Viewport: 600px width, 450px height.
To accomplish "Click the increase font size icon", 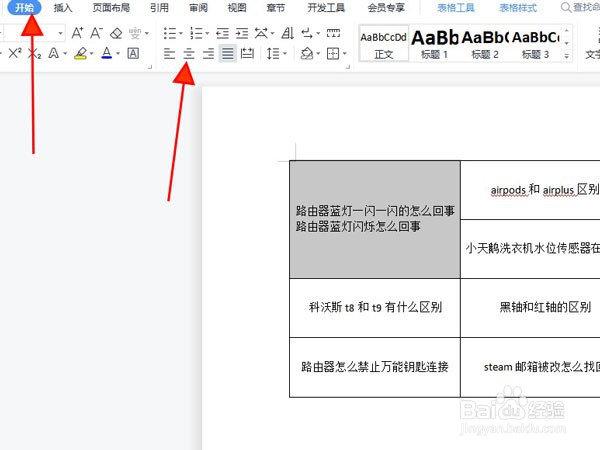I will coord(77,33).
